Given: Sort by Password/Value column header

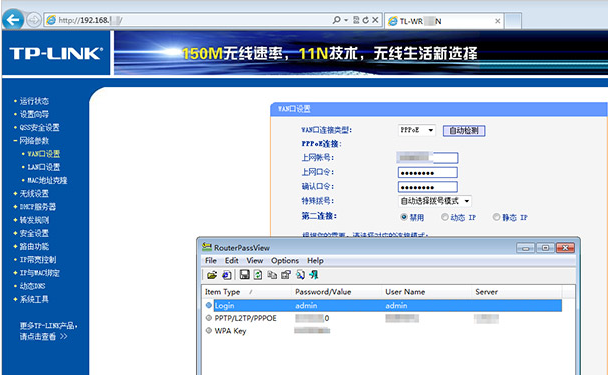Looking at the screenshot, I should 337,292.
